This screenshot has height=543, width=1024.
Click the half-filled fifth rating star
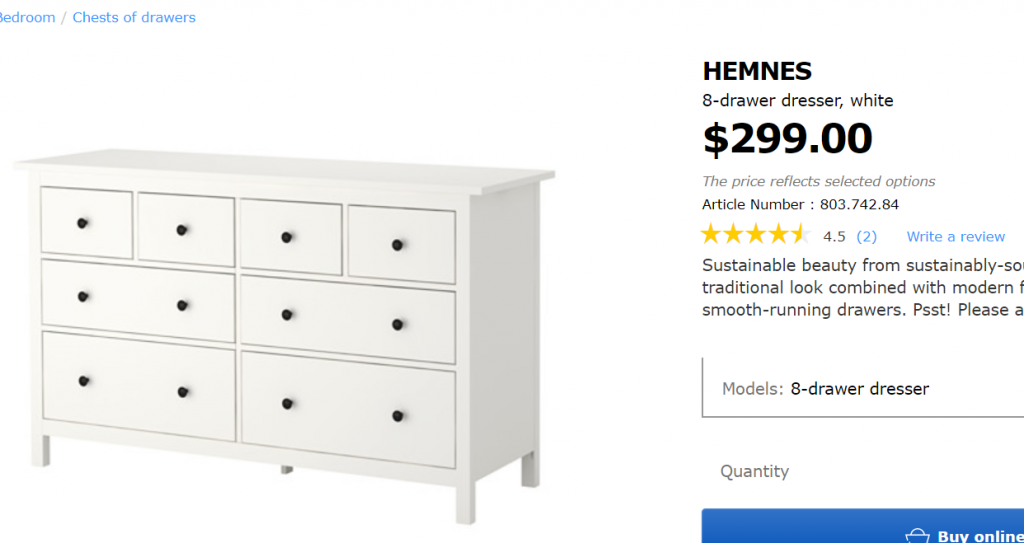tap(801, 234)
